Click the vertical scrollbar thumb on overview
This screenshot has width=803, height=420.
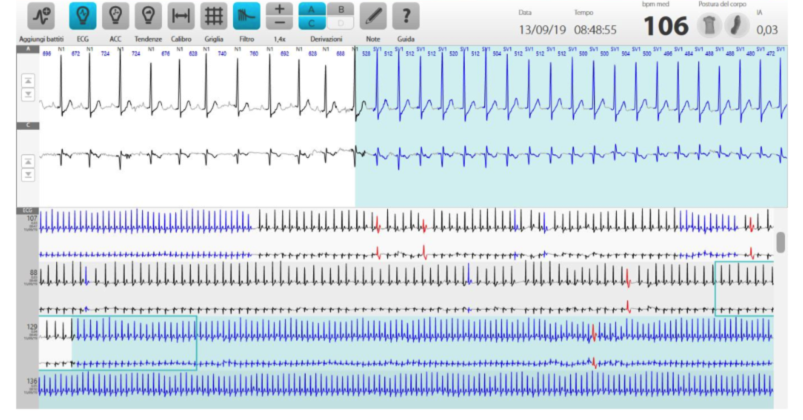pyautogui.click(x=780, y=242)
